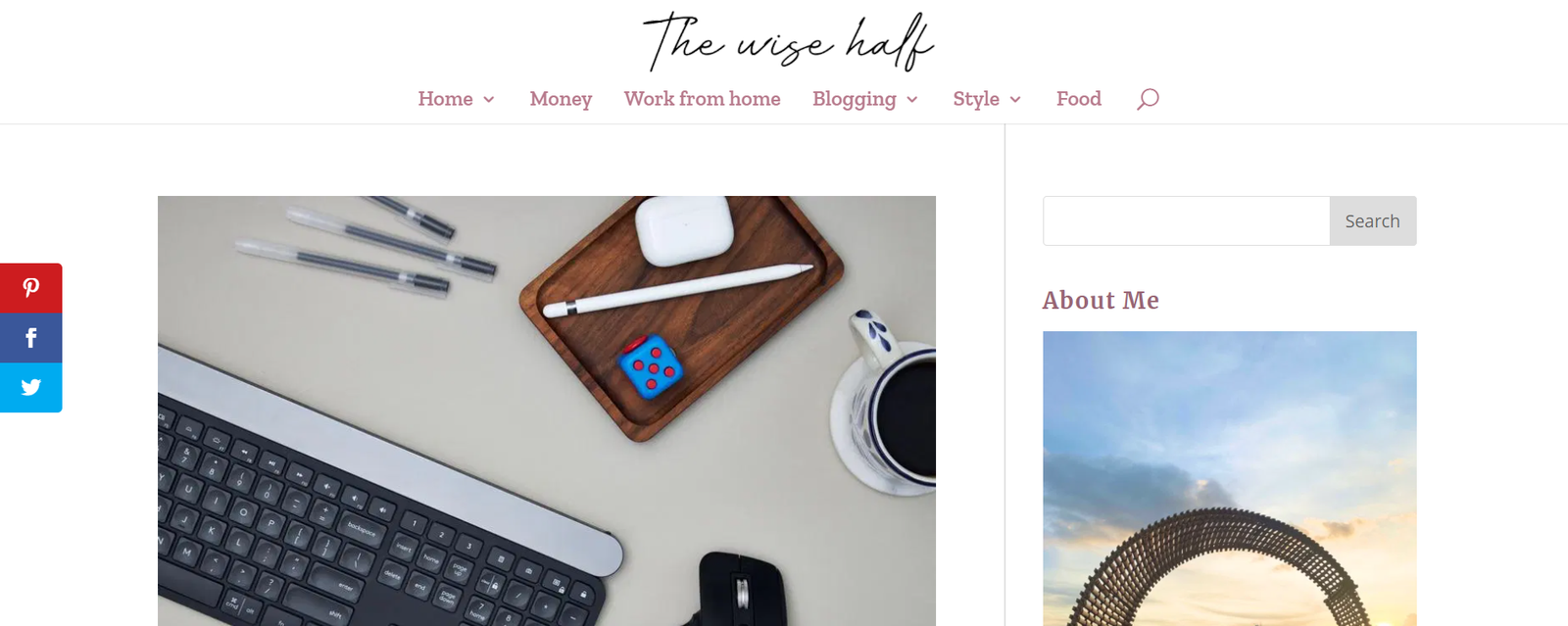Open the Style dropdown chevron
Viewport: 1568px width, 626px height.
pos(1015,100)
